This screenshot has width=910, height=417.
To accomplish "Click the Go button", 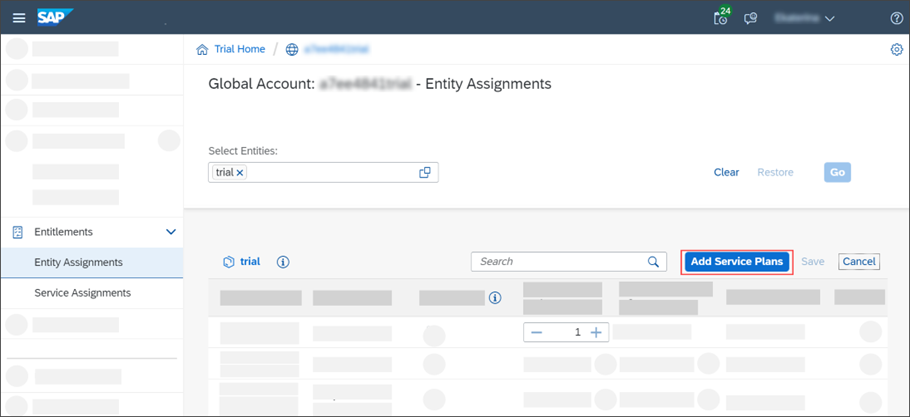I will (x=837, y=172).
